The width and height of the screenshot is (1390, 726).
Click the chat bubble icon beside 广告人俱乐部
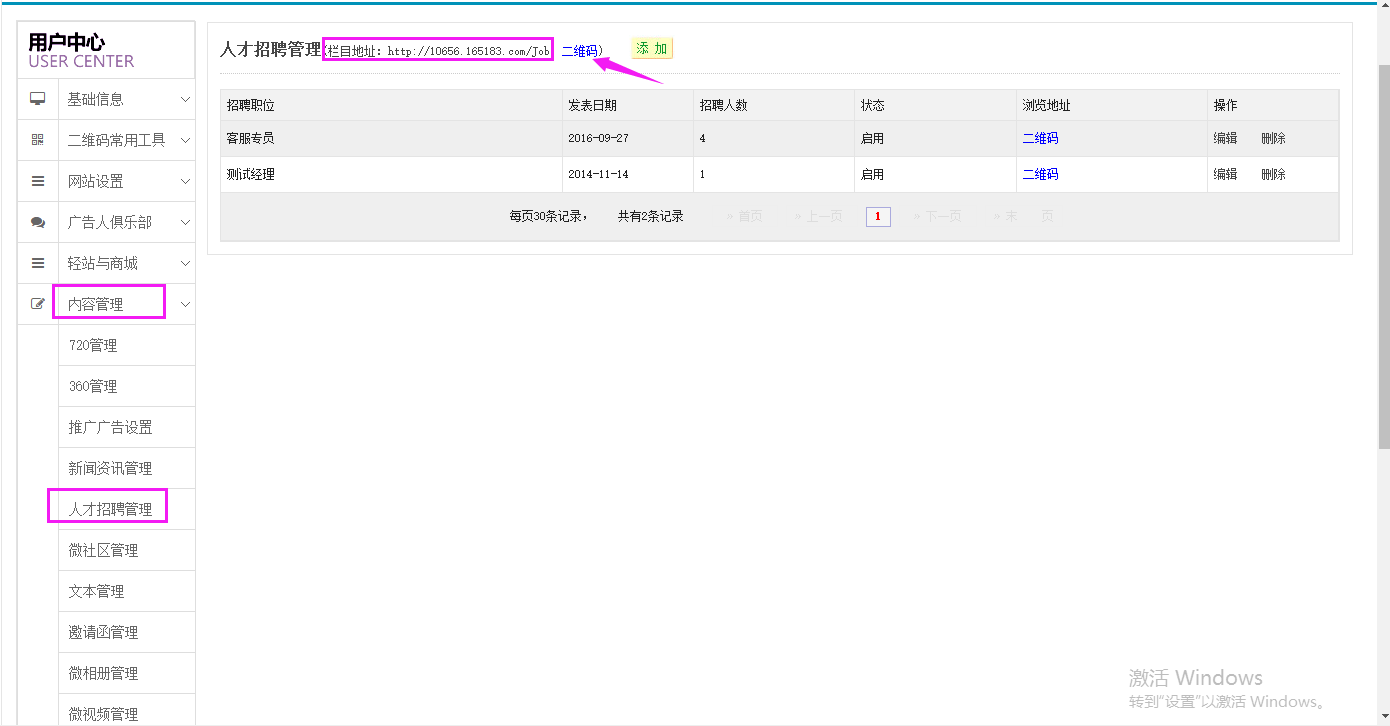[38, 222]
